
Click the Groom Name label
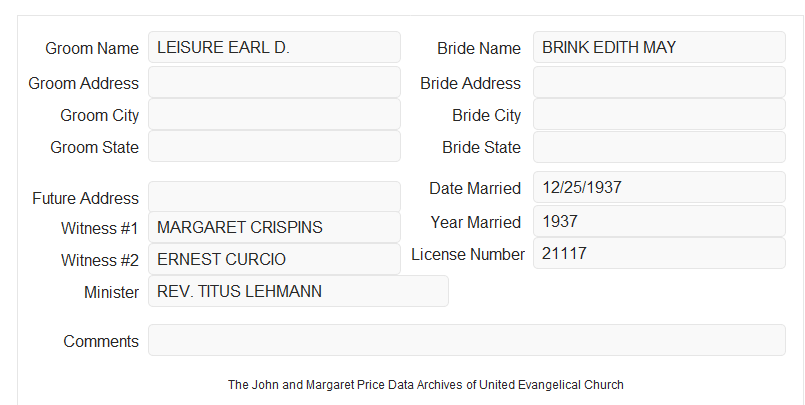point(92,48)
